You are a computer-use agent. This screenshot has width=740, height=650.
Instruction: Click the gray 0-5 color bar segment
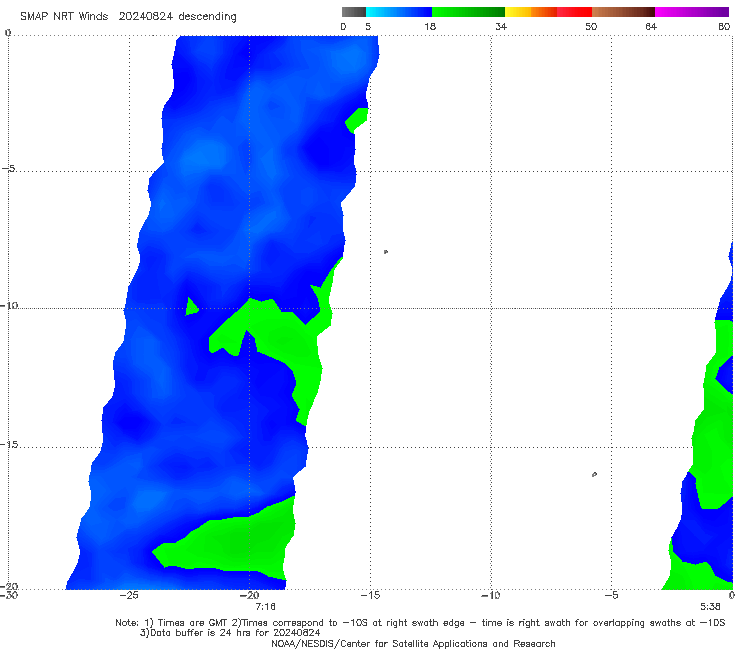coord(353,12)
